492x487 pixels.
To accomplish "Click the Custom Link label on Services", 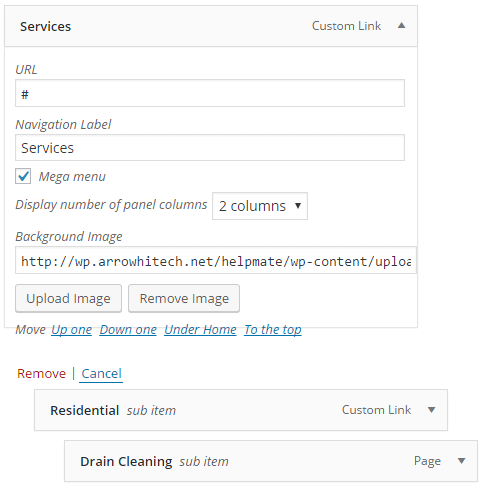I will pos(346,26).
